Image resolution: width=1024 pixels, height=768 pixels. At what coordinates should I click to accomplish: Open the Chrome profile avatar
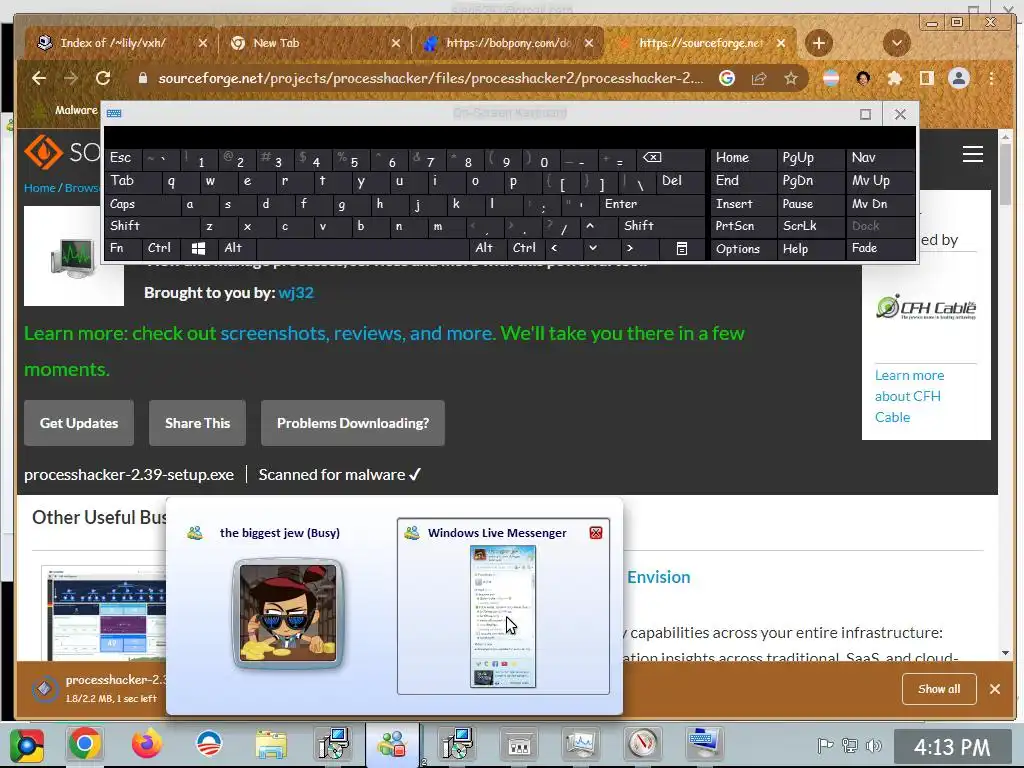[959, 78]
